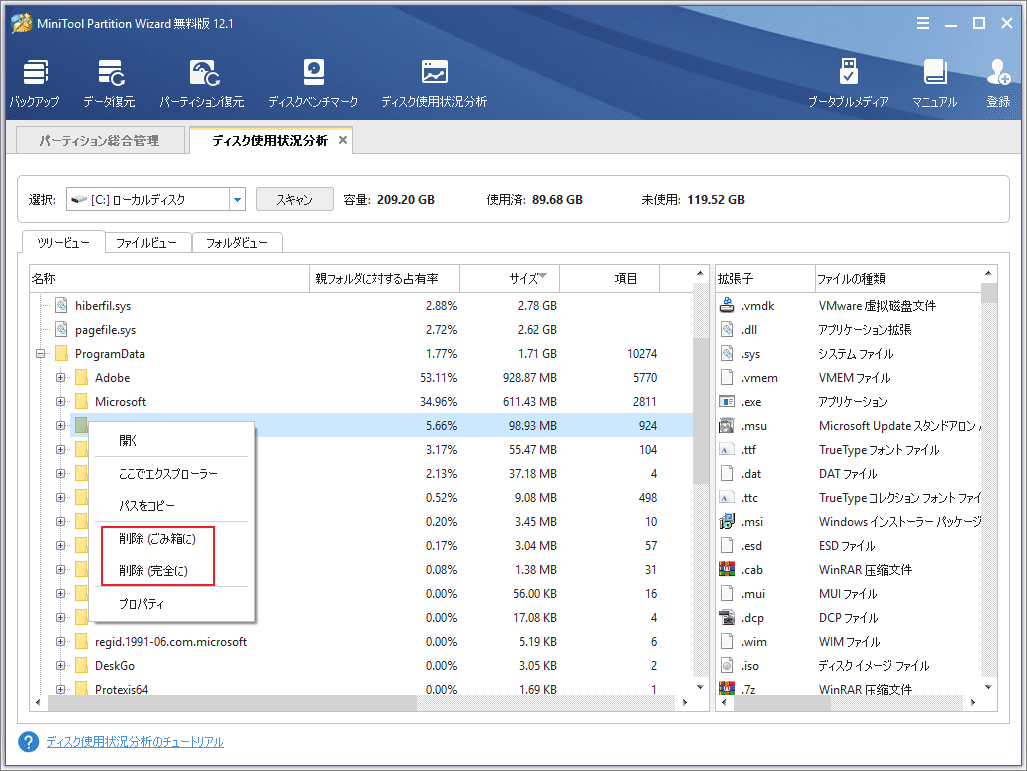Click the extension list vertical scrollbar thumb
The image size is (1027, 771).
point(989,293)
